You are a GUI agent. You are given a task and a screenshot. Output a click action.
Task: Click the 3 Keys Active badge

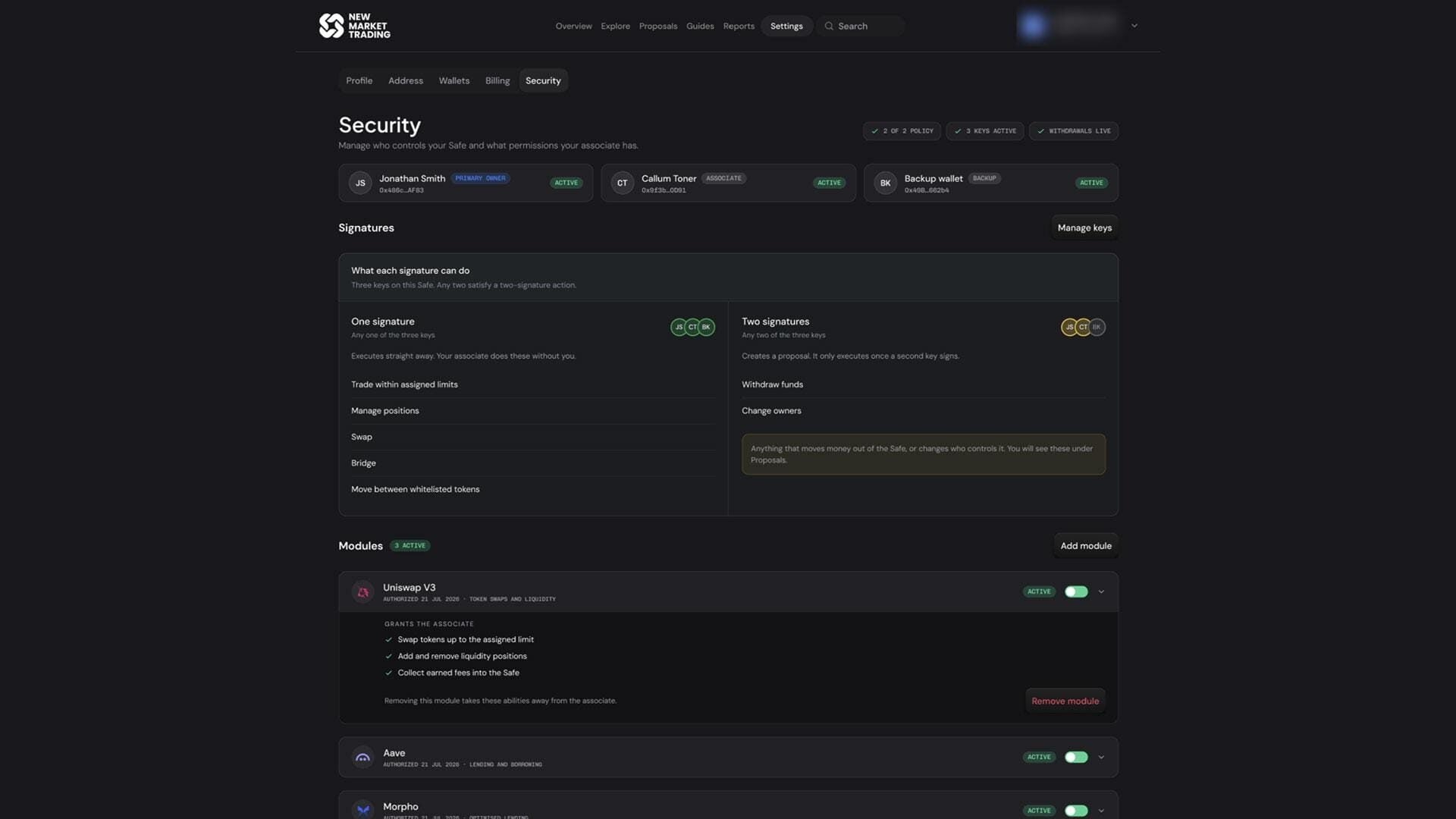click(x=985, y=131)
